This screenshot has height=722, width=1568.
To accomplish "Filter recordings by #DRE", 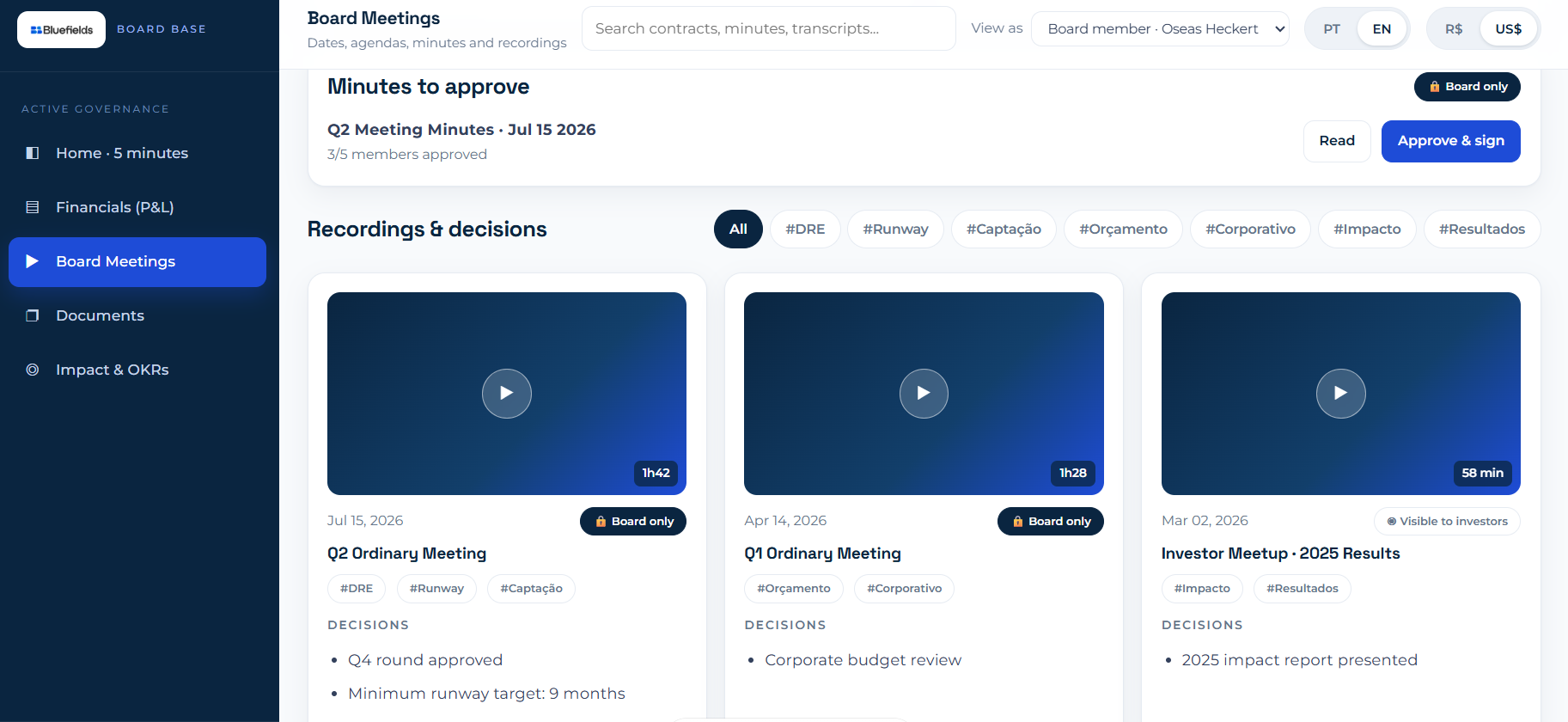I will tap(805, 229).
